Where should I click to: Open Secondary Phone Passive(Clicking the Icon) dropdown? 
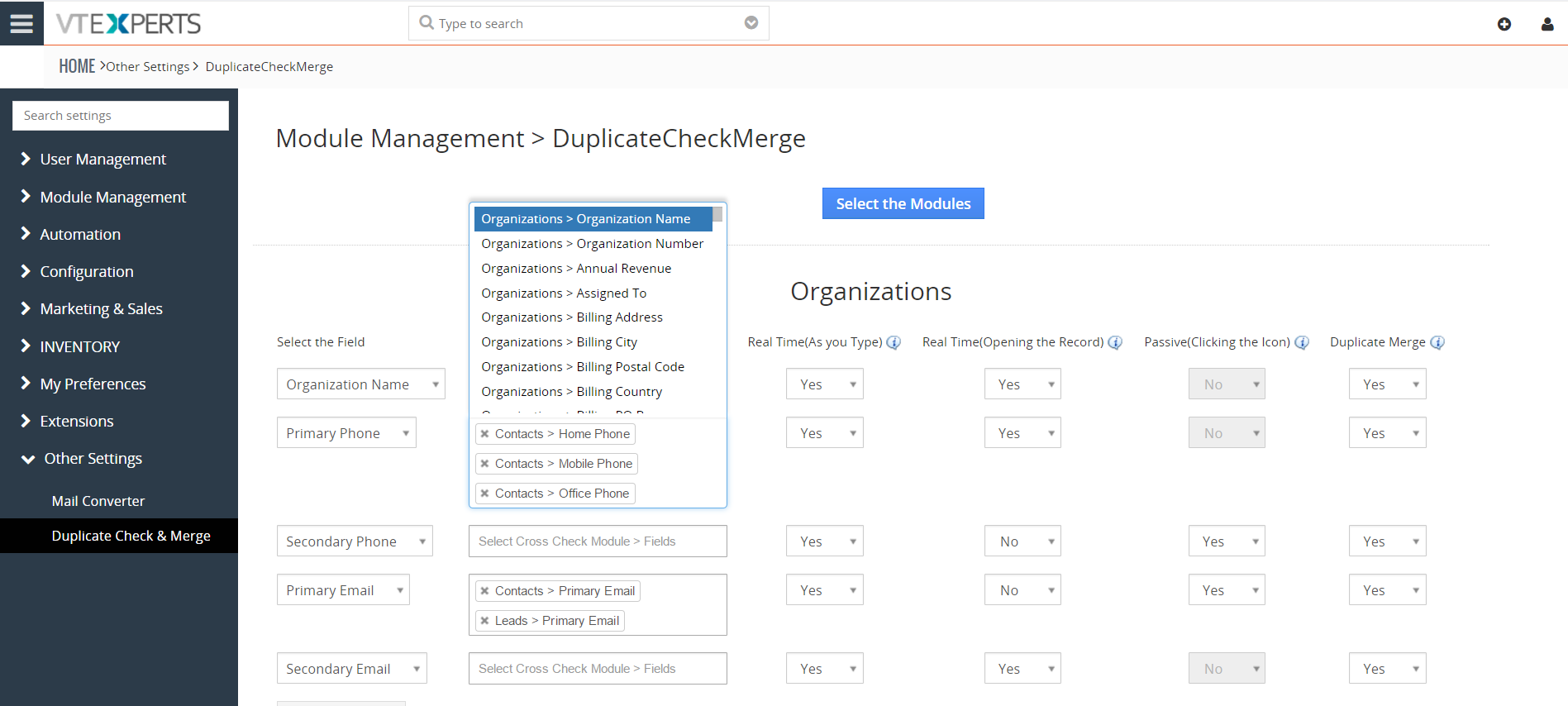click(x=1227, y=541)
